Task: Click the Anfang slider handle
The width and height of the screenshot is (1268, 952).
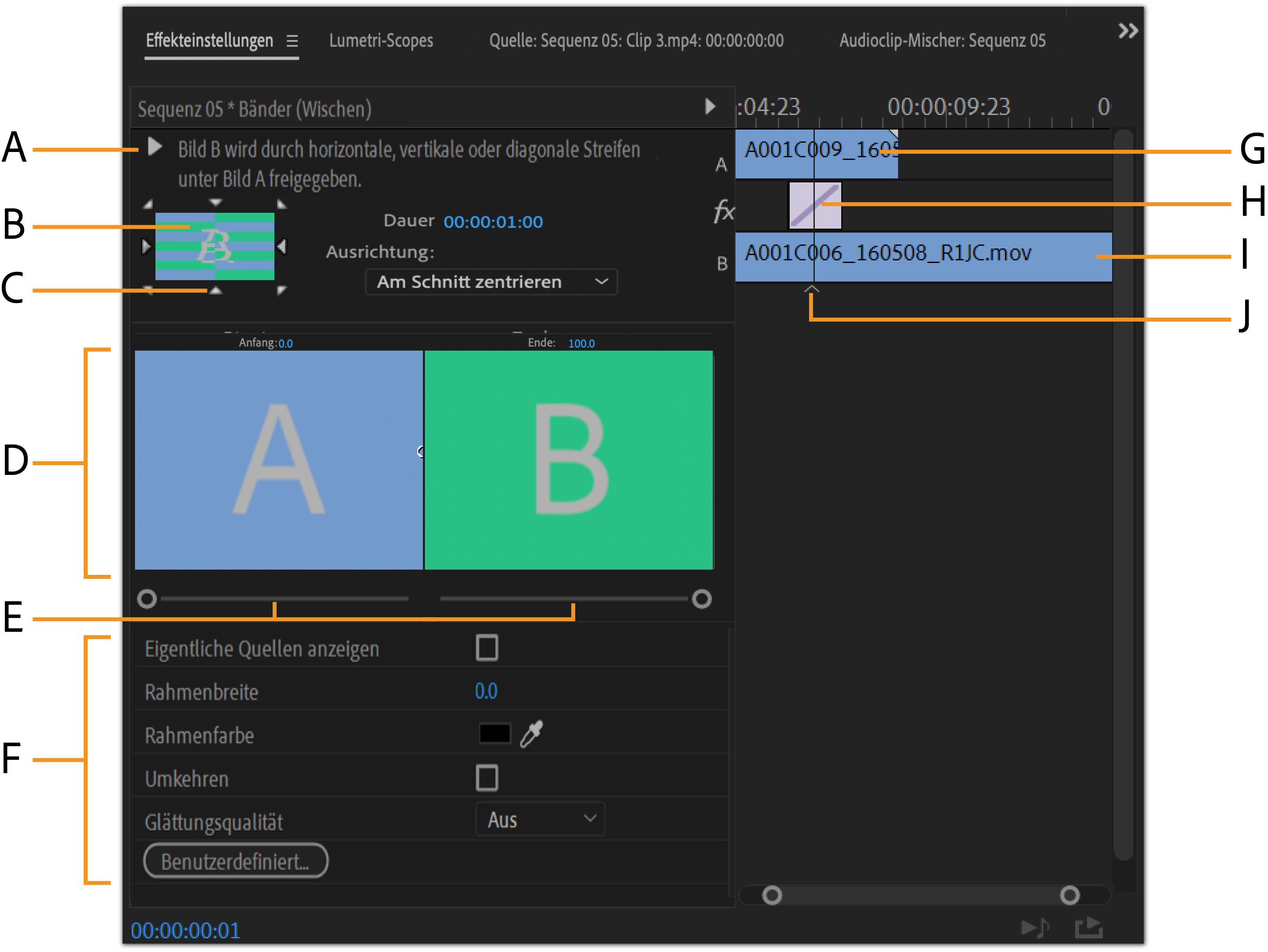Action: 147,599
